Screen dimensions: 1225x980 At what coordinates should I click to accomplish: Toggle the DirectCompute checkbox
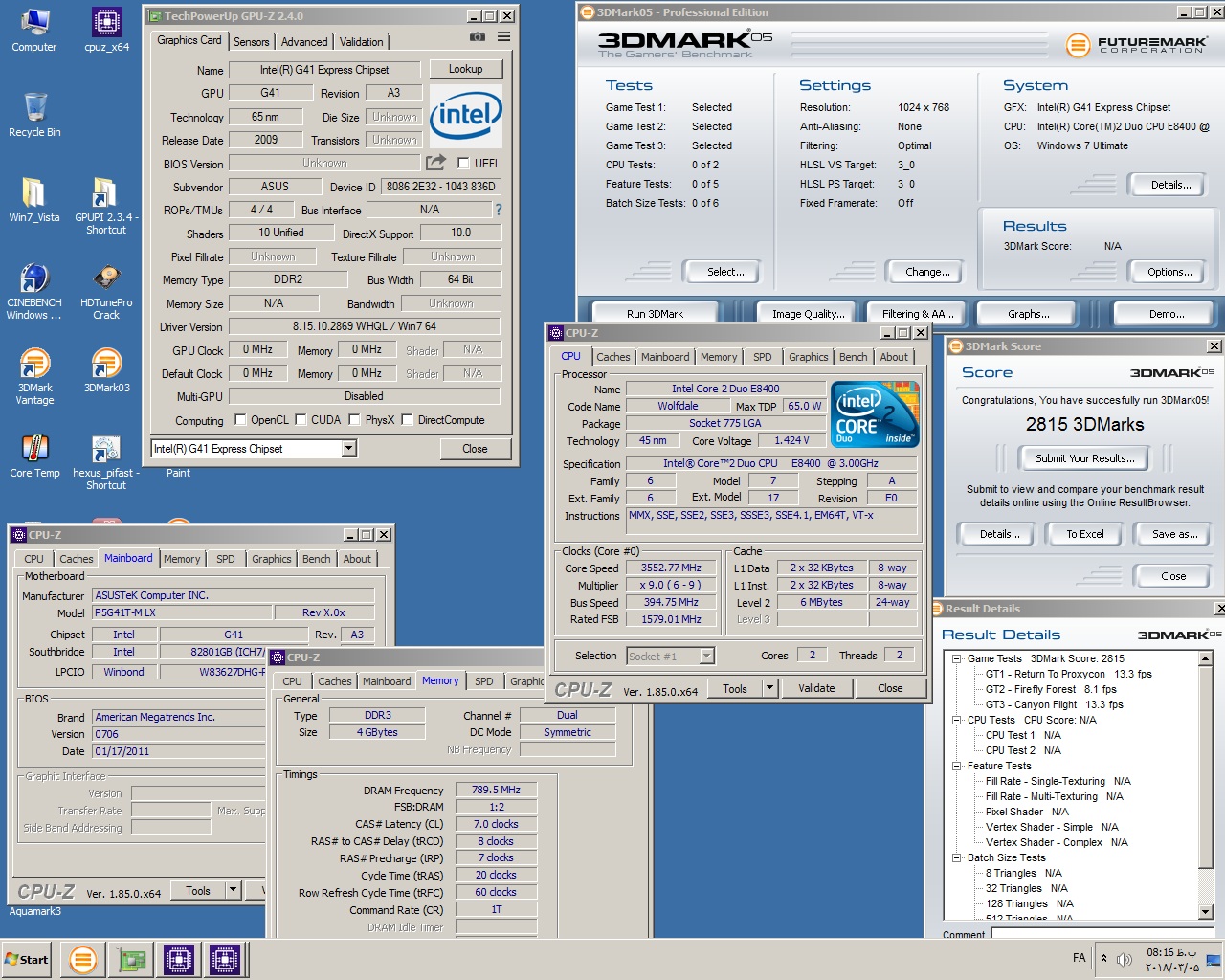point(408,419)
